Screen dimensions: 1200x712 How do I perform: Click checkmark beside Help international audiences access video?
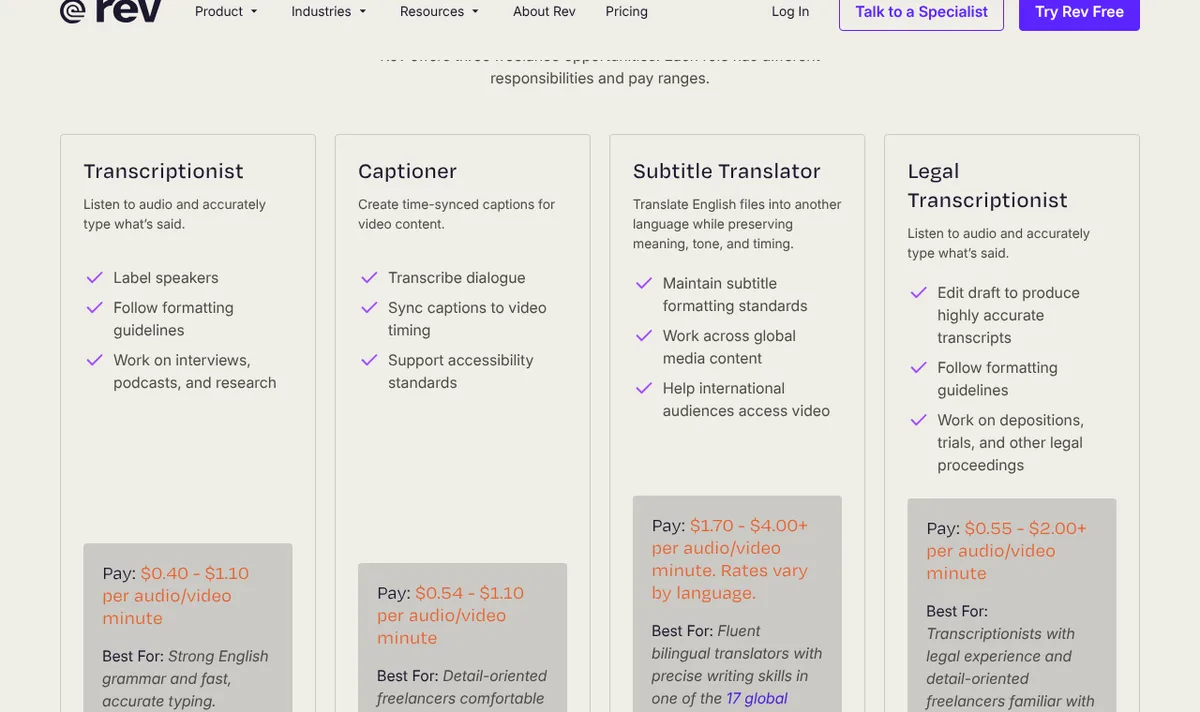(x=644, y=388)
